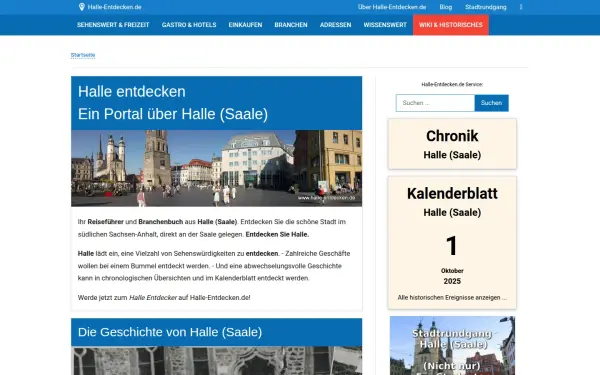Open the three-dot overflow menu in top bar
The height and width of the screenshot is (375, 600).
tap(521, 7)
